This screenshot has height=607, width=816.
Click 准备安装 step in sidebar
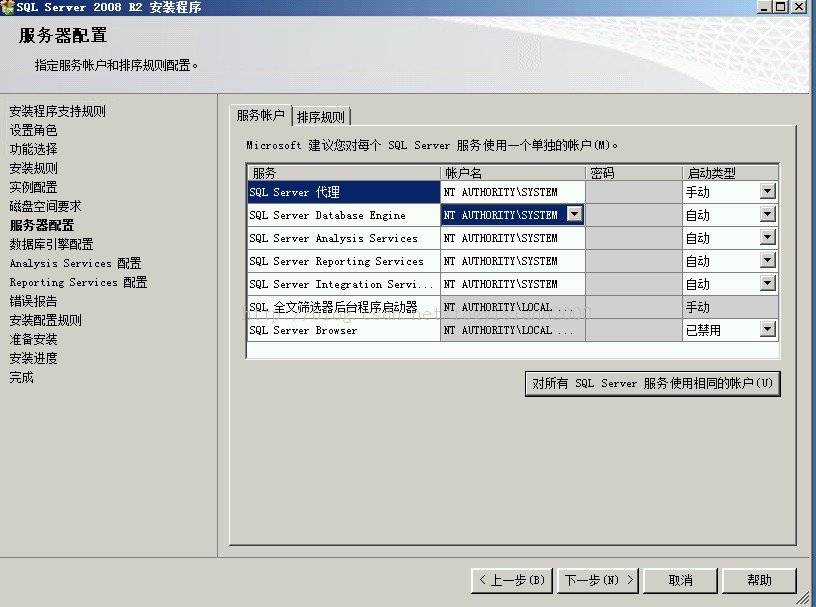point(33,339)
